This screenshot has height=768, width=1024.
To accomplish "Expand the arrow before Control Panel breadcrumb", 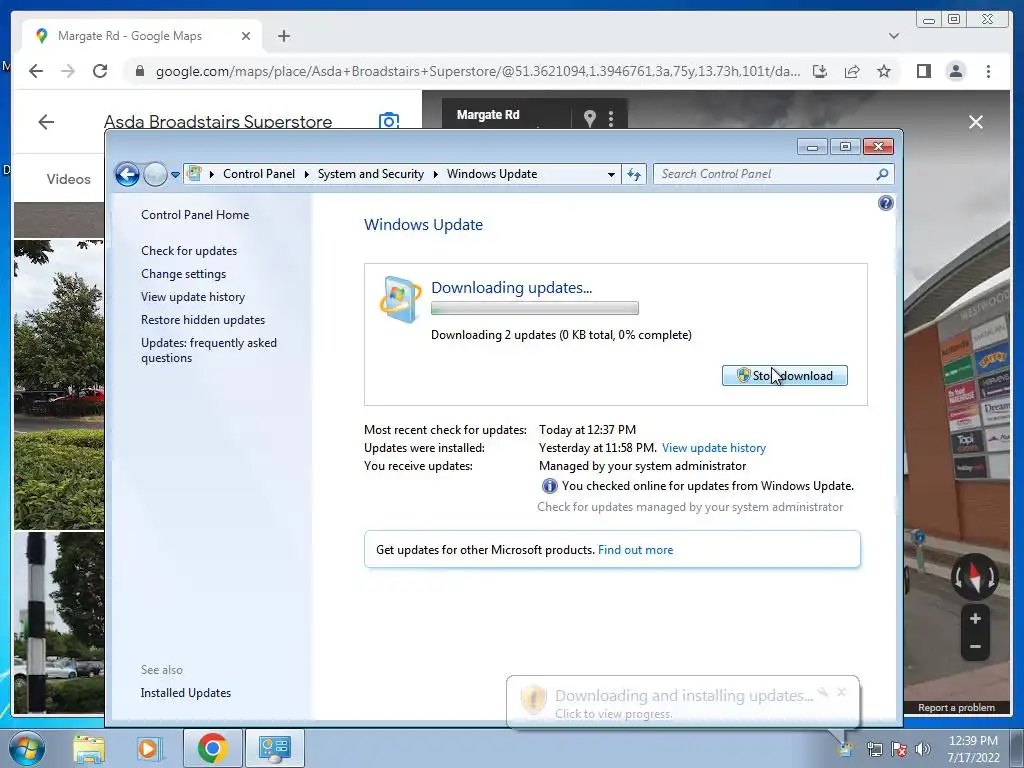I will point(212,174).
